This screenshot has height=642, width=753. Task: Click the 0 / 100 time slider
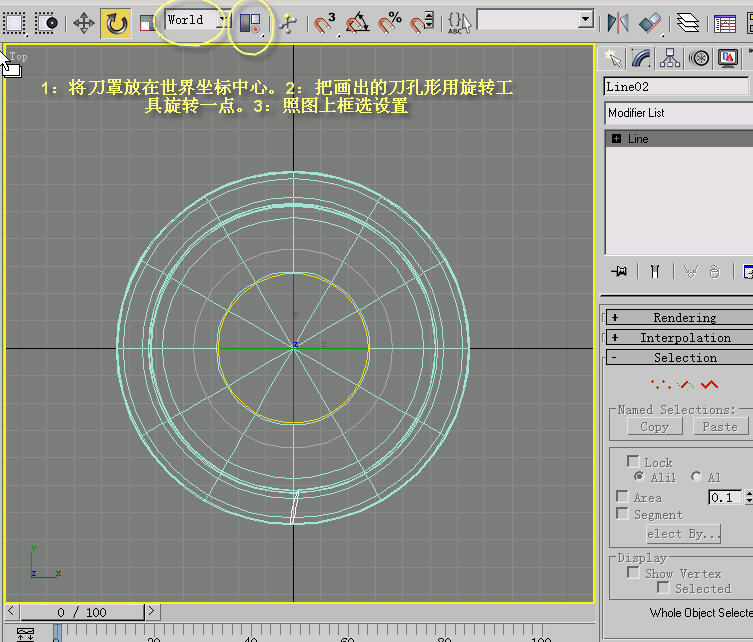82,612
